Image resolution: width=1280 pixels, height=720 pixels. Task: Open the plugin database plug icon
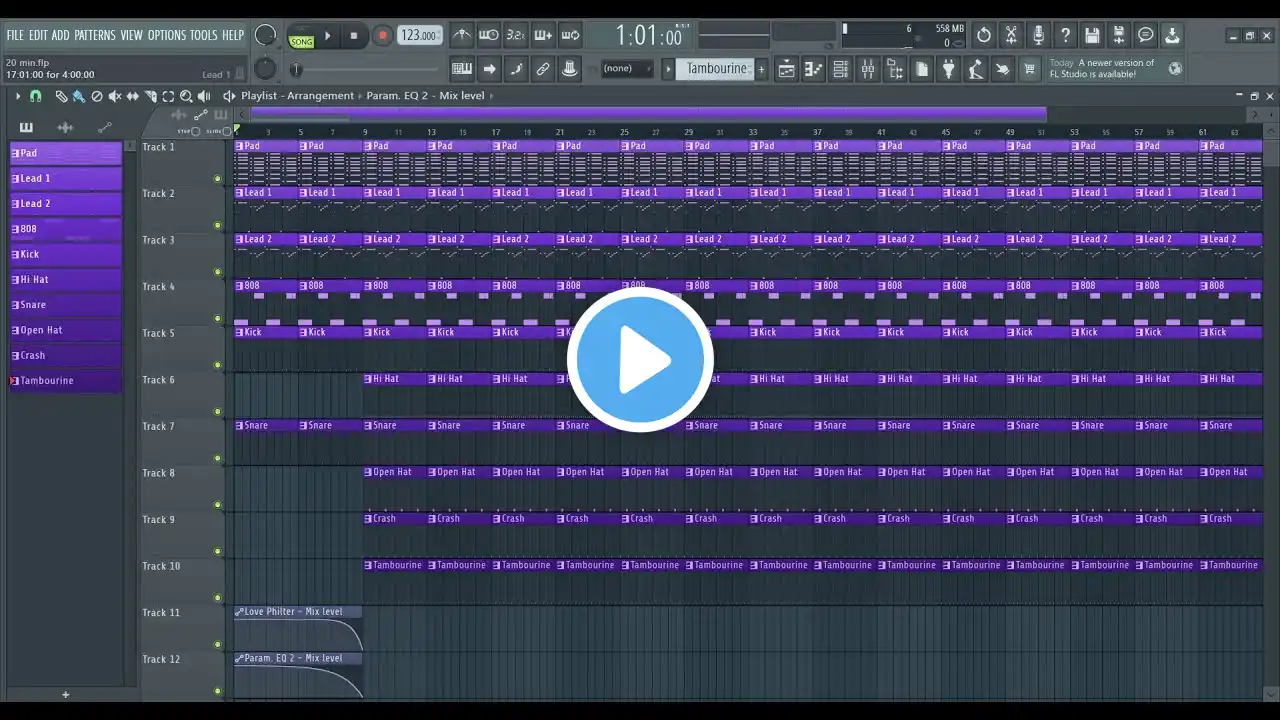coord(948,69)
